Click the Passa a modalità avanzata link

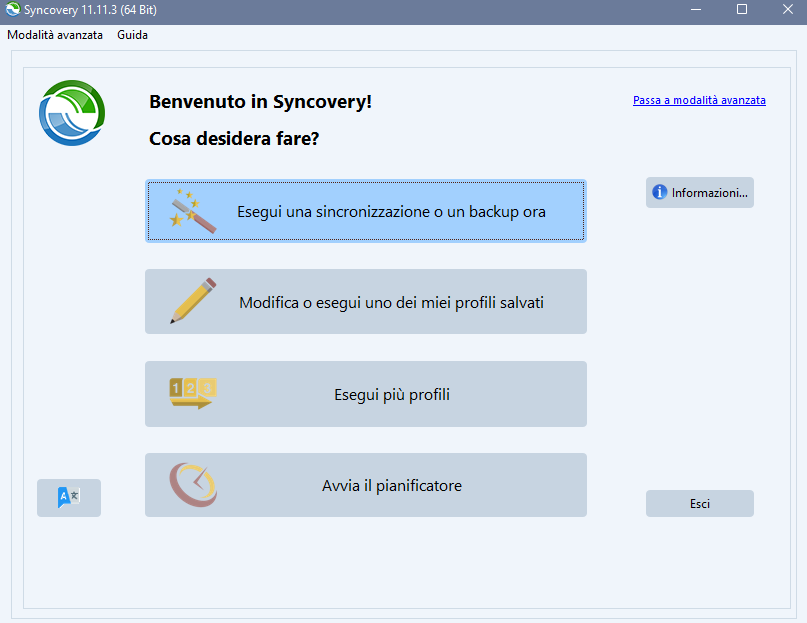point(699,100)
